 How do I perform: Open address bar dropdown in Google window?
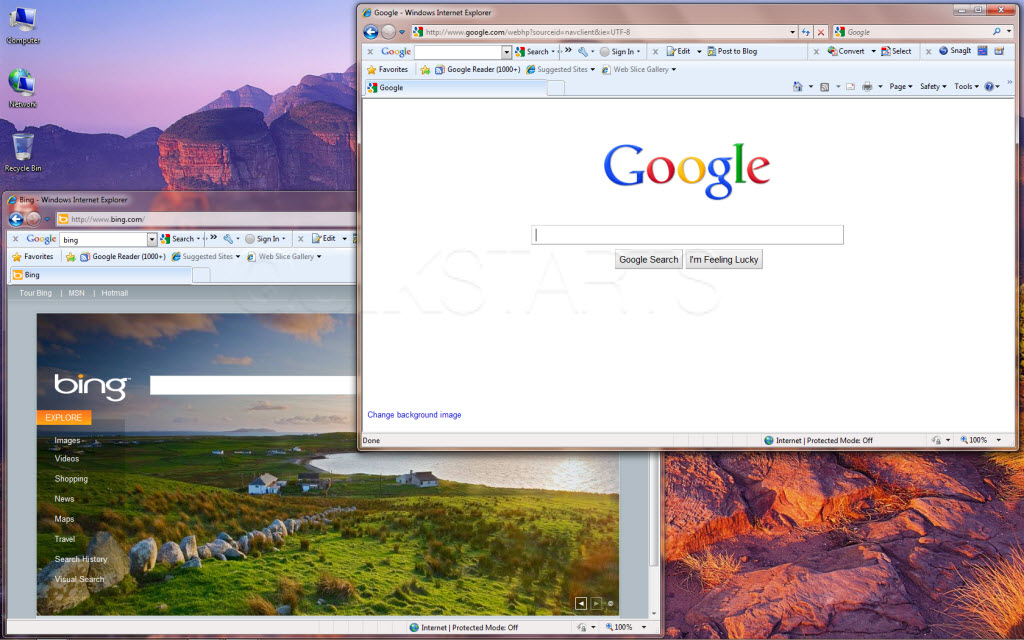coord(792,32)
